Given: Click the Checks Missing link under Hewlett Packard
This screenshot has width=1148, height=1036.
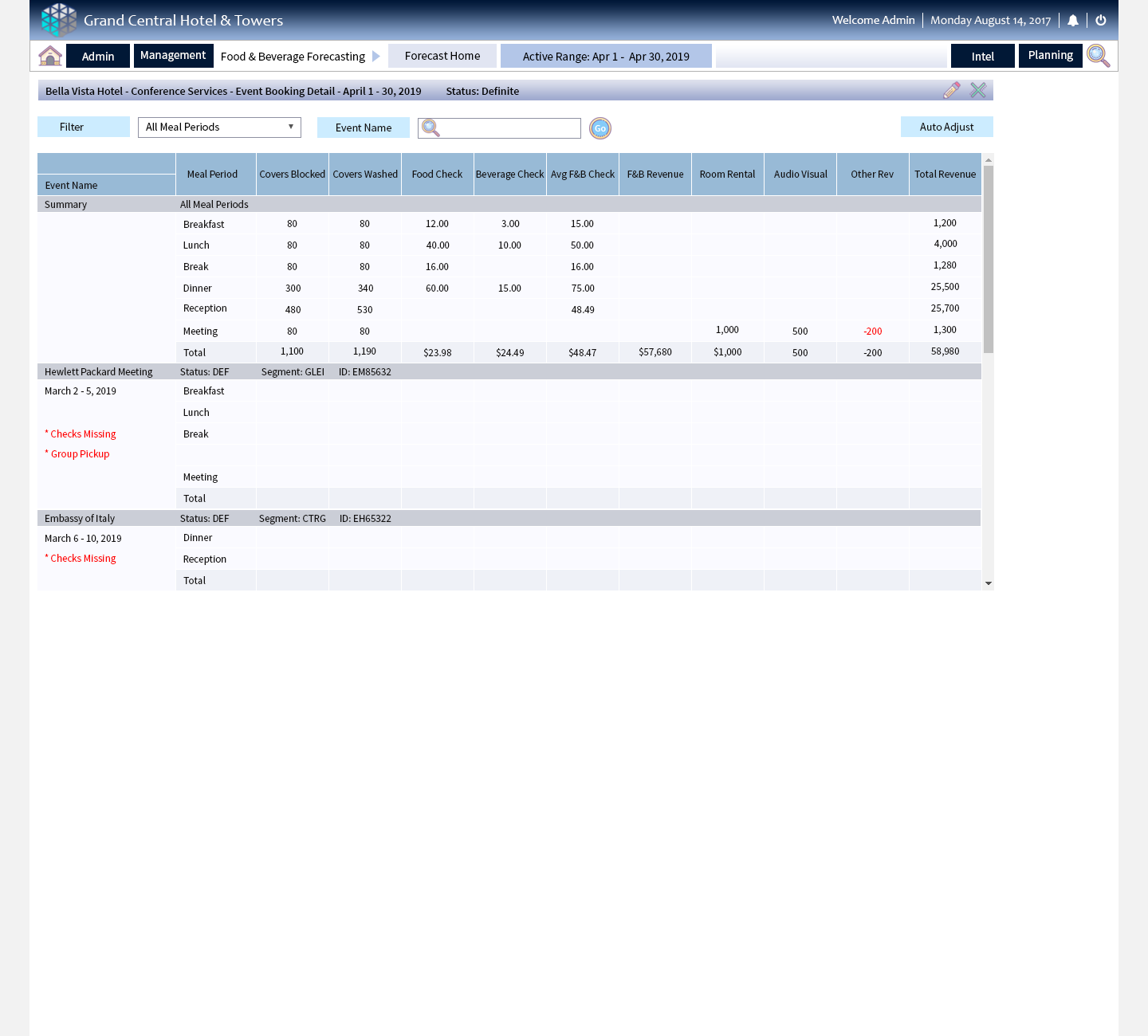Looking at the screenshot, I should pyautogui.click(x=83, y=434).
